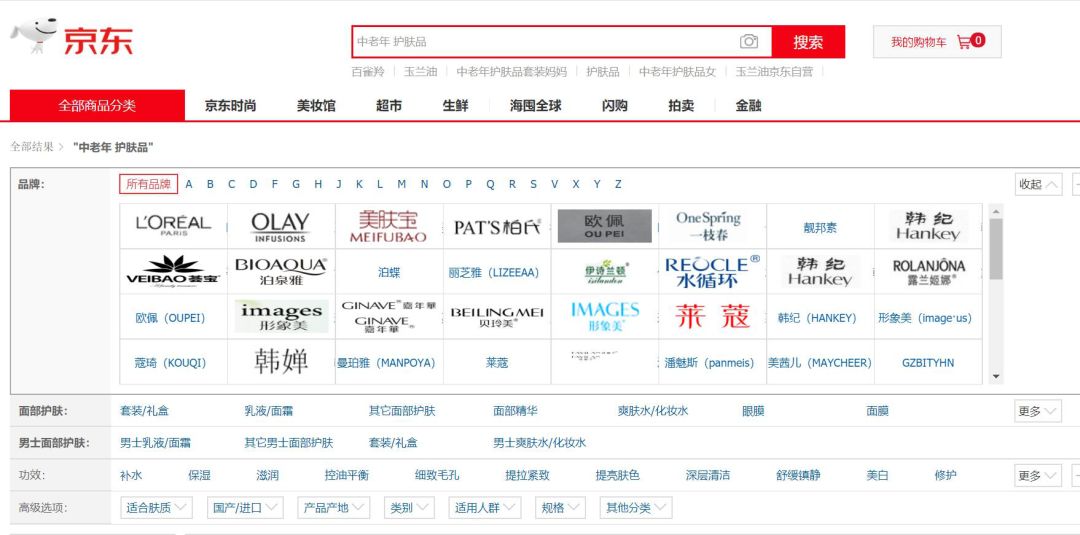
Task: Open 我的购物车 button
Action: click(937, 42)
